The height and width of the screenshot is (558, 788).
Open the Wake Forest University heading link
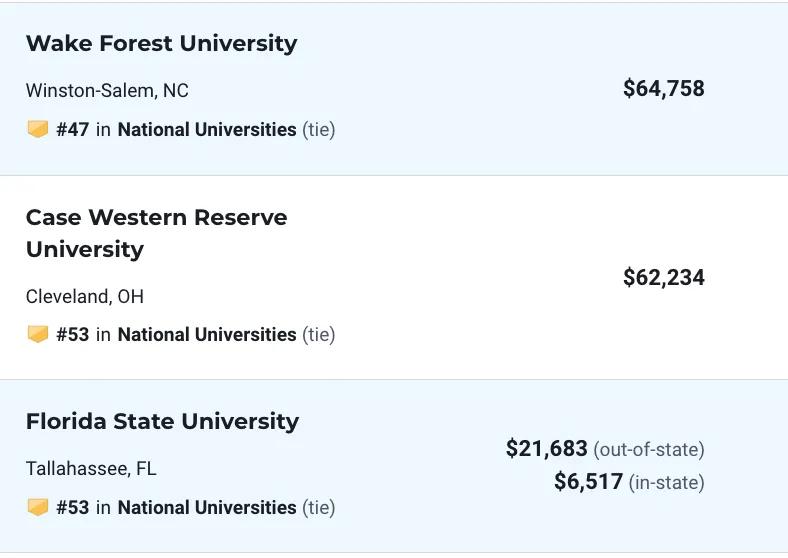[161, 43]
